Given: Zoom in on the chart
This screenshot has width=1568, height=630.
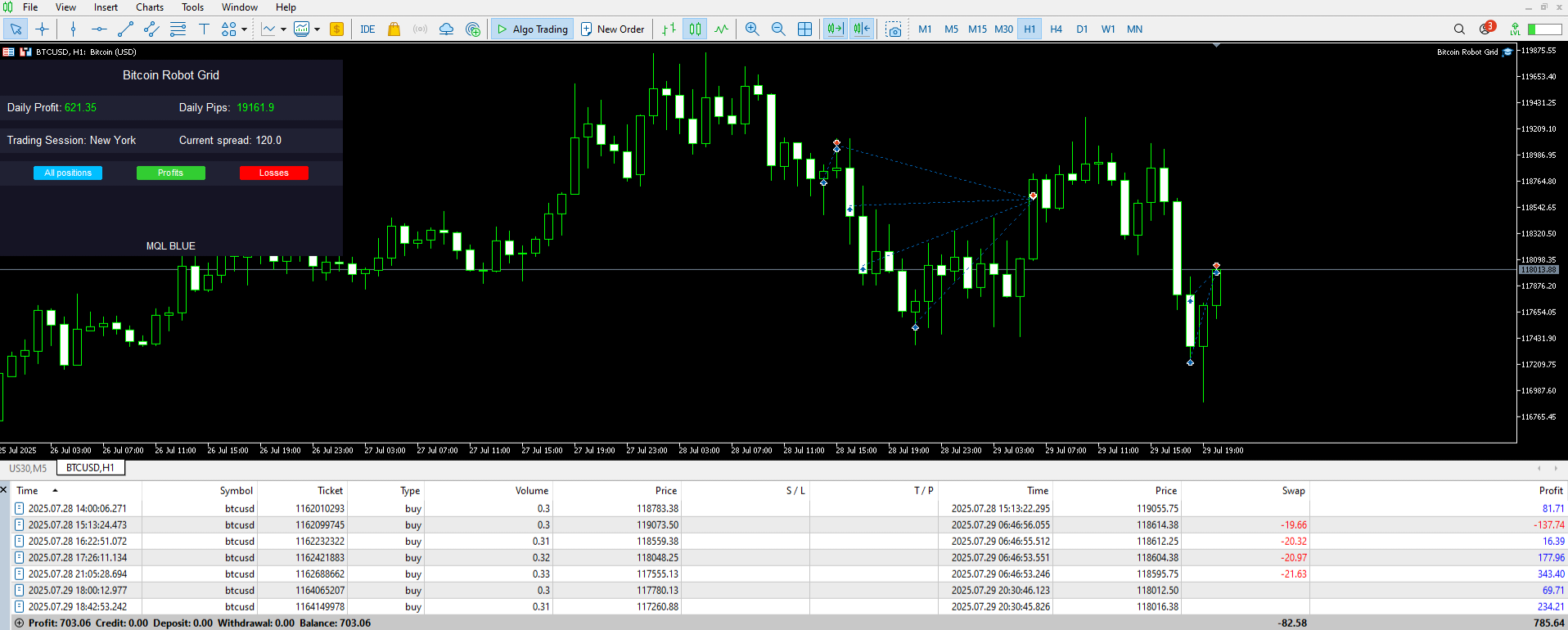Looking at the screenshot, I should point(752,29).
